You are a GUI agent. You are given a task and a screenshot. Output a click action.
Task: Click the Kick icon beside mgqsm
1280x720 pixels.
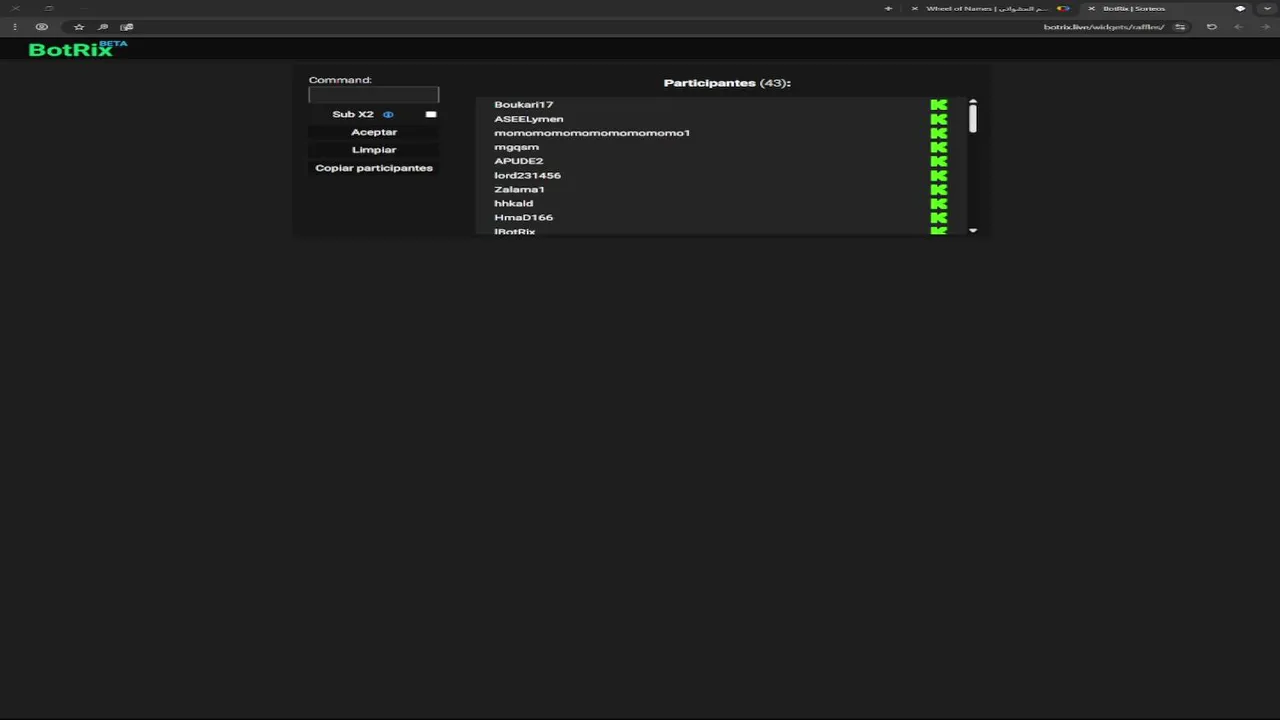(x=938, y=147)
